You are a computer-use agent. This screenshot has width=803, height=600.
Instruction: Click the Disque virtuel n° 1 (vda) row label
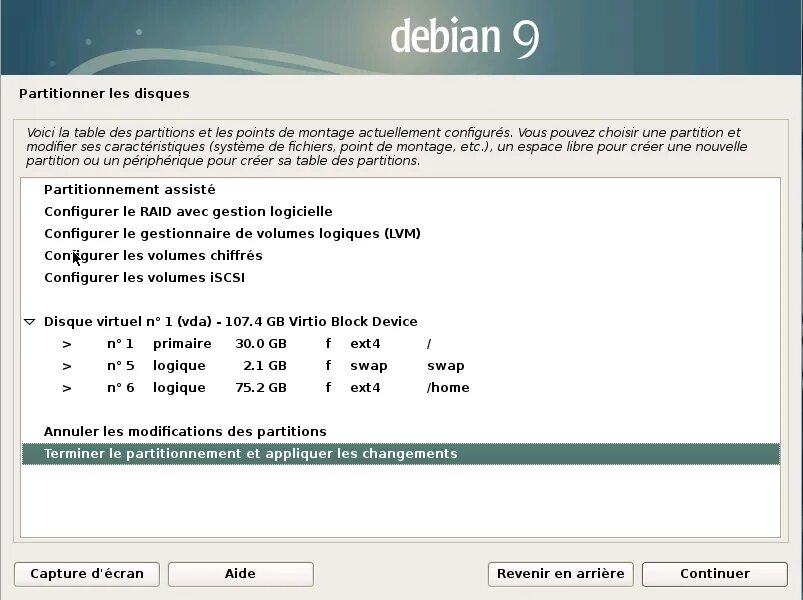(x=230, y=322)
